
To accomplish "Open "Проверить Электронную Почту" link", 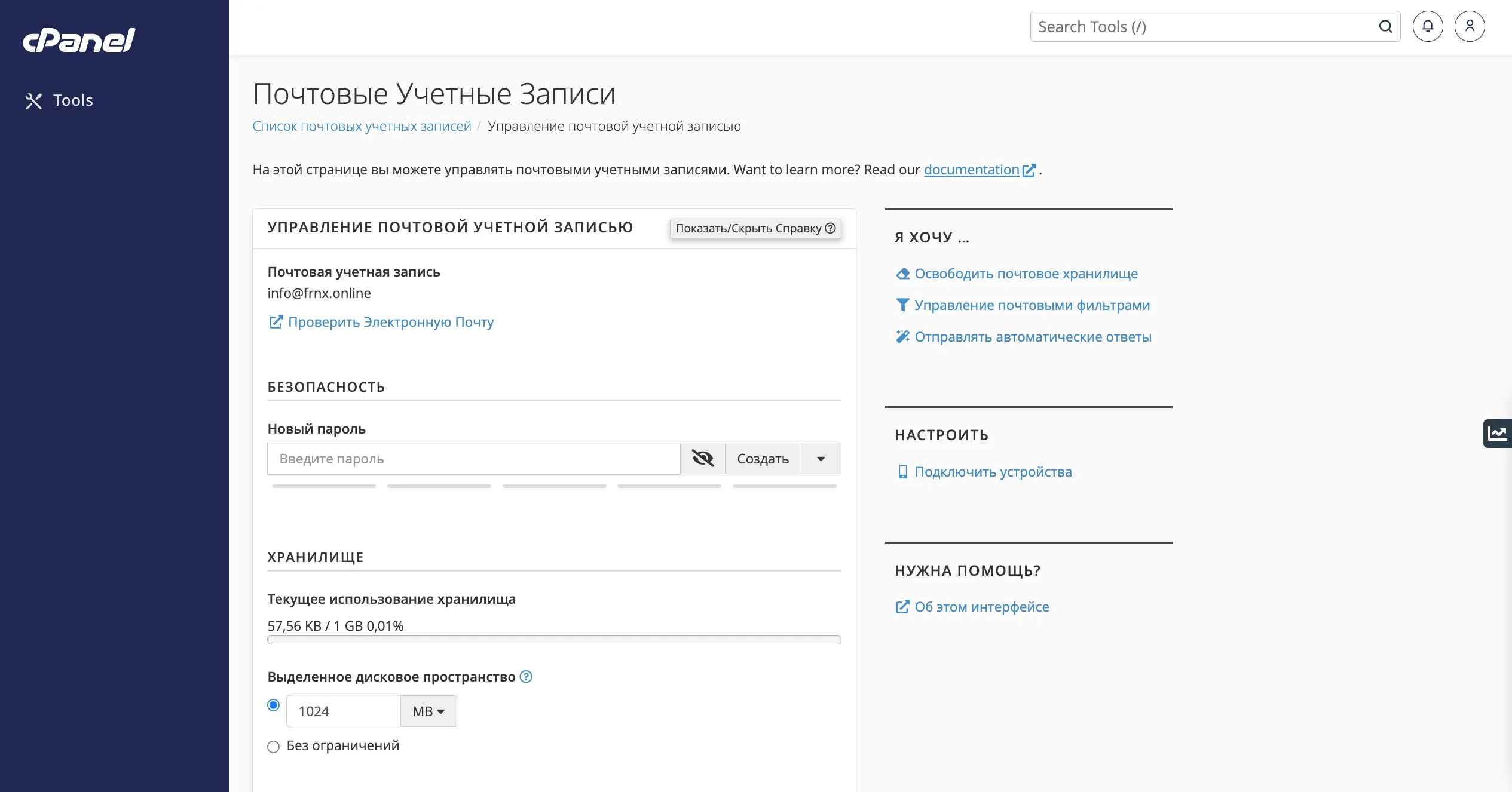I will coord(390,322).
